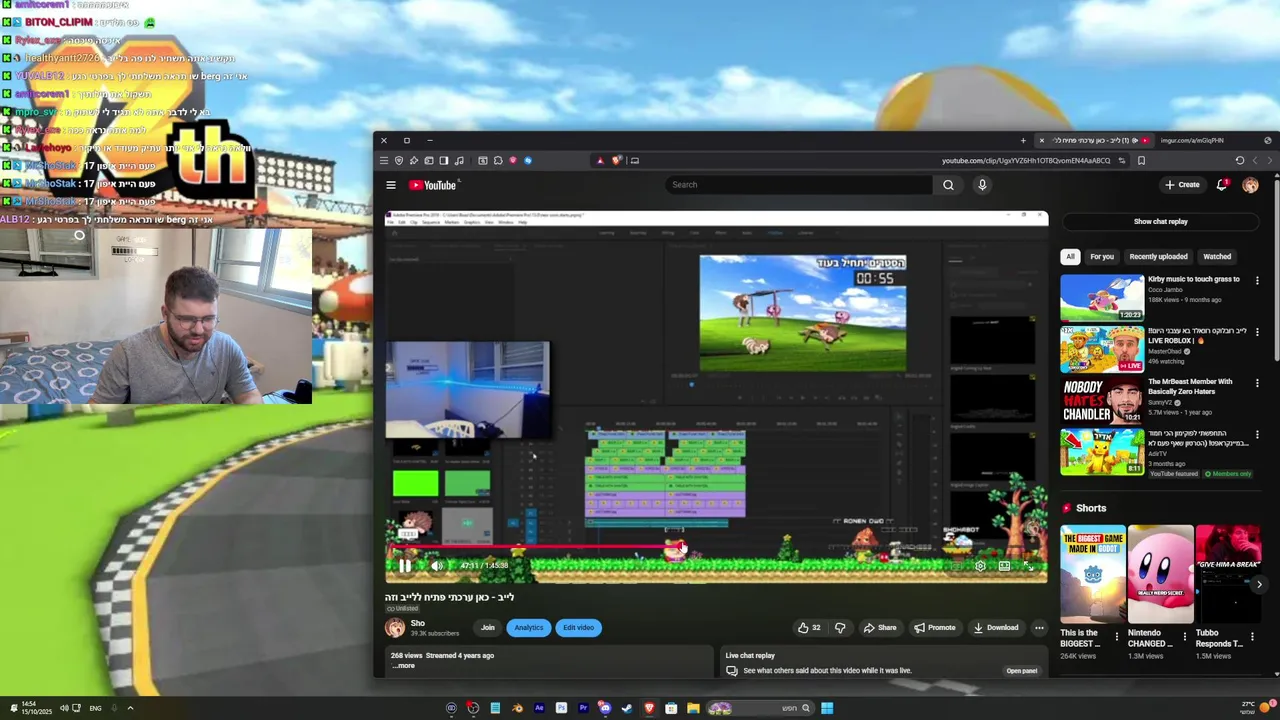Open the Create menu
Screen dimensions: 1280x720
[x=1182, y=185]
